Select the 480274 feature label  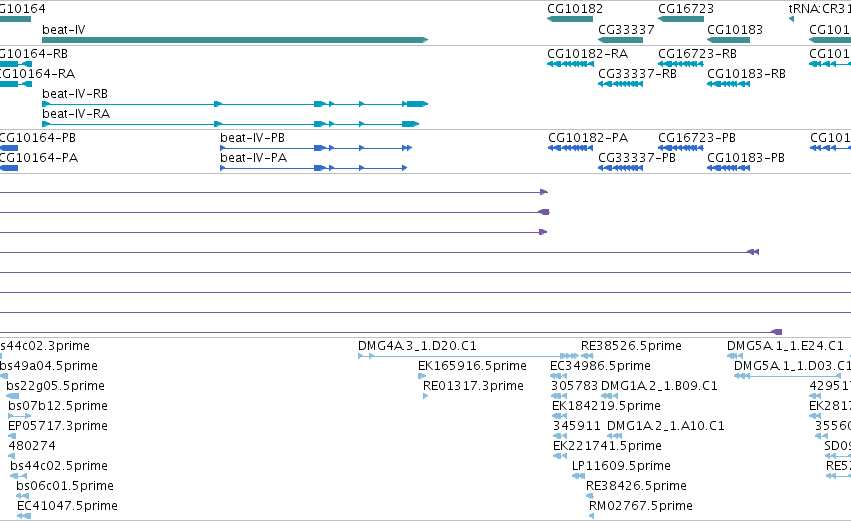coord(31,446)
